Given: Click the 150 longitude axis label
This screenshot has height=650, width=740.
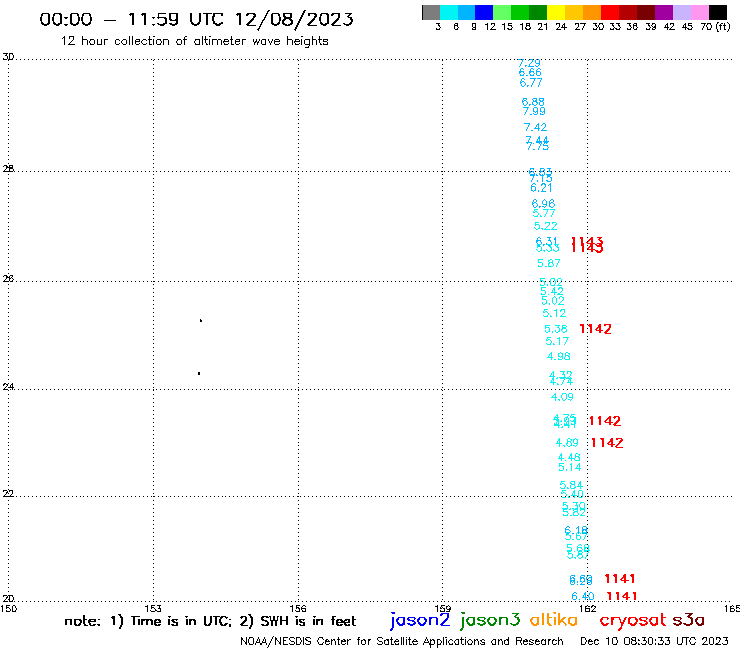Looking at the screenshot, I should coord(8,608).
